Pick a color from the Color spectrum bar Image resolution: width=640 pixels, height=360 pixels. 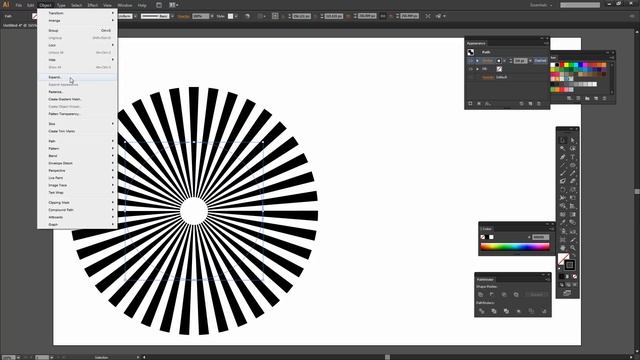515,247
